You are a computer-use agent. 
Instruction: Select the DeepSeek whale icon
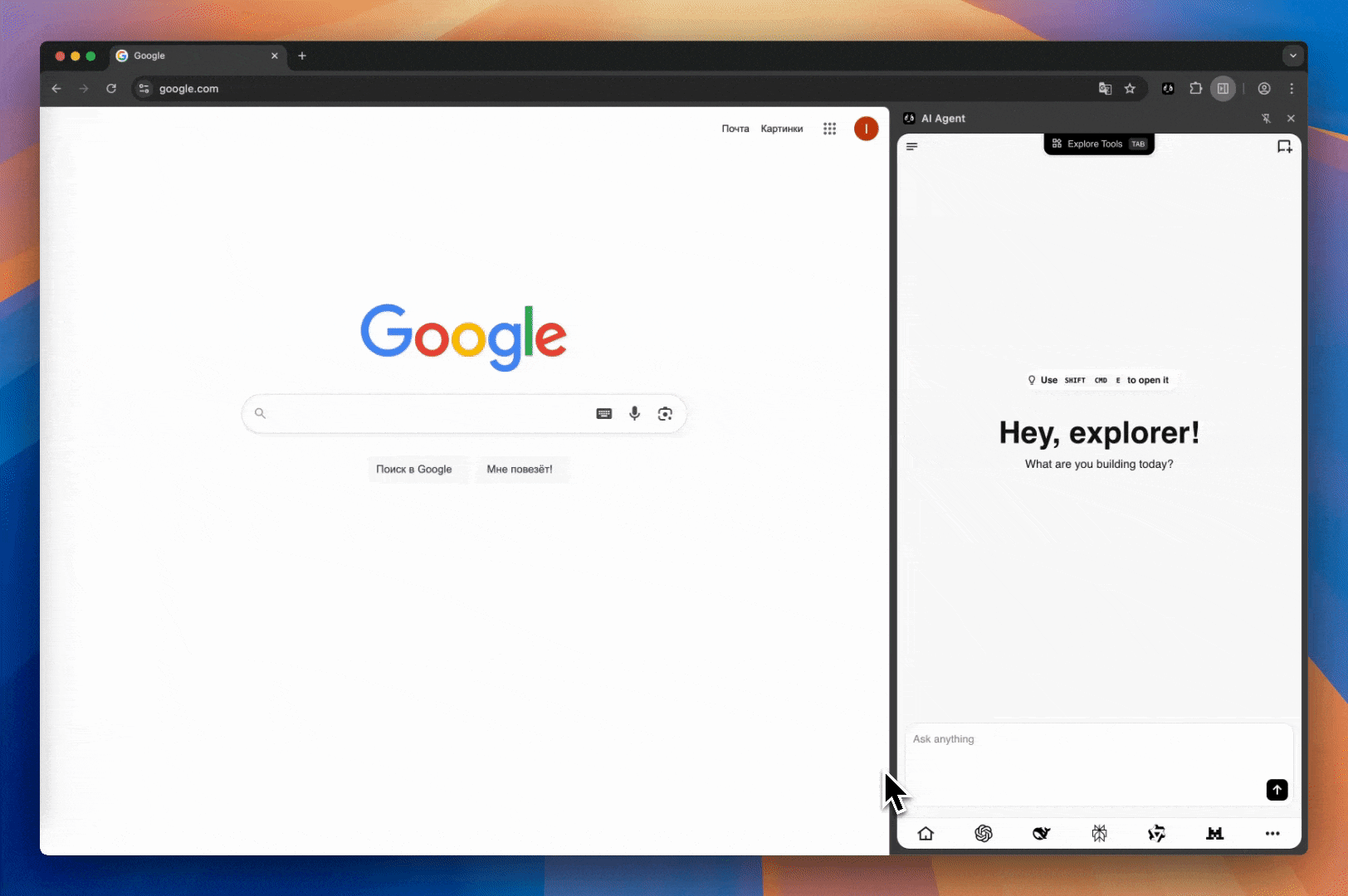1041,833
